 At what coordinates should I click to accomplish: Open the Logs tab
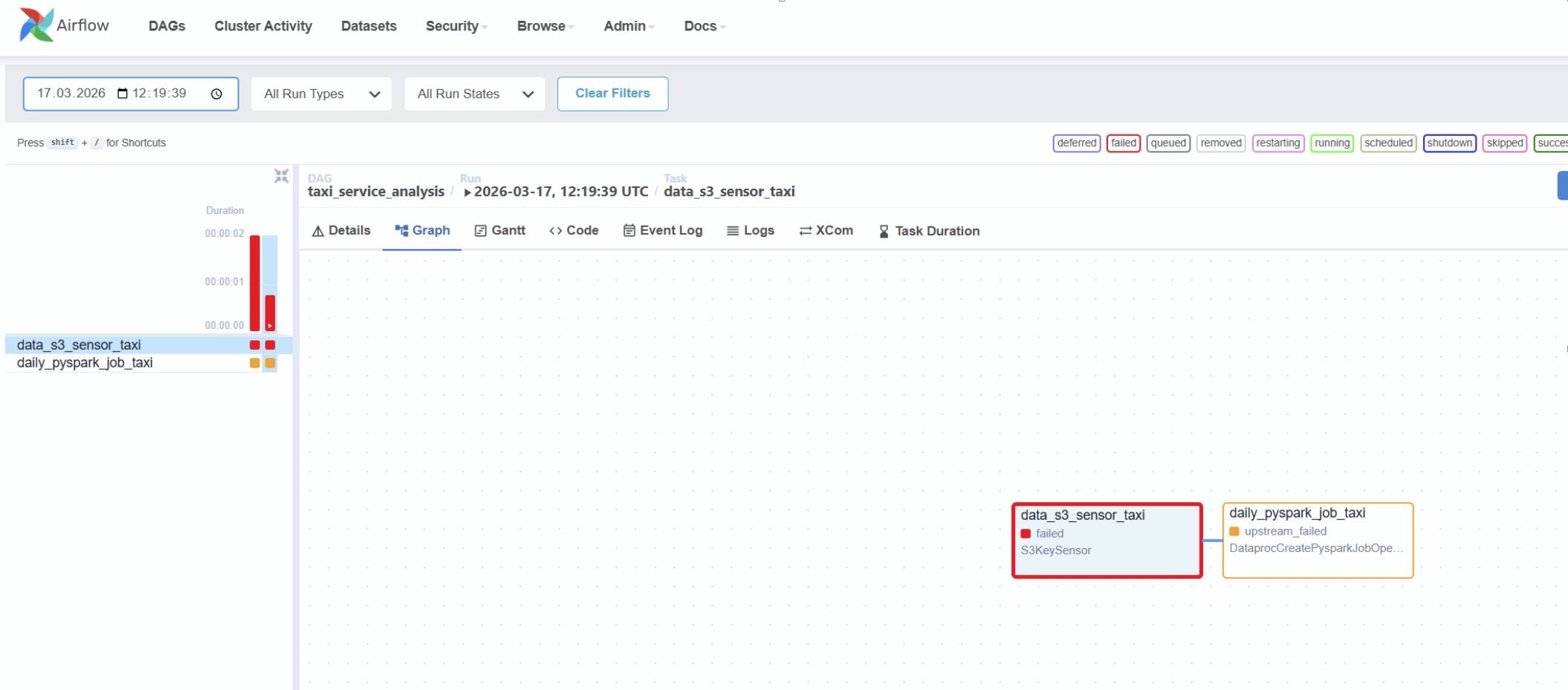(751, 230)
